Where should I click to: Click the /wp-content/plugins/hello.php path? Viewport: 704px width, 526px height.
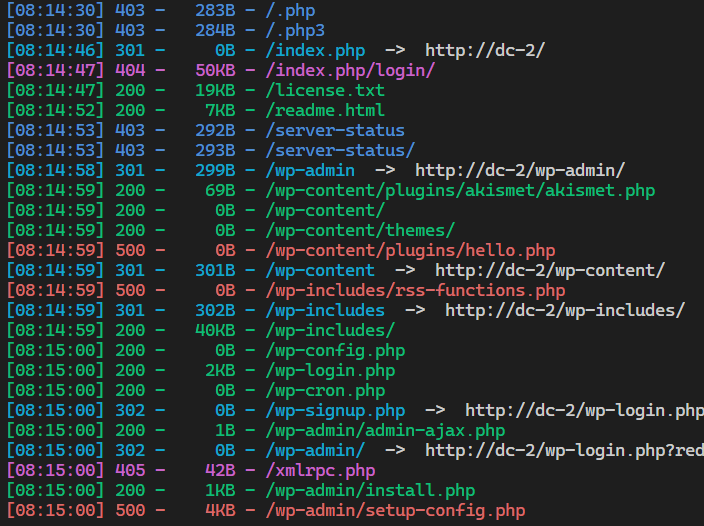(410, 250)
